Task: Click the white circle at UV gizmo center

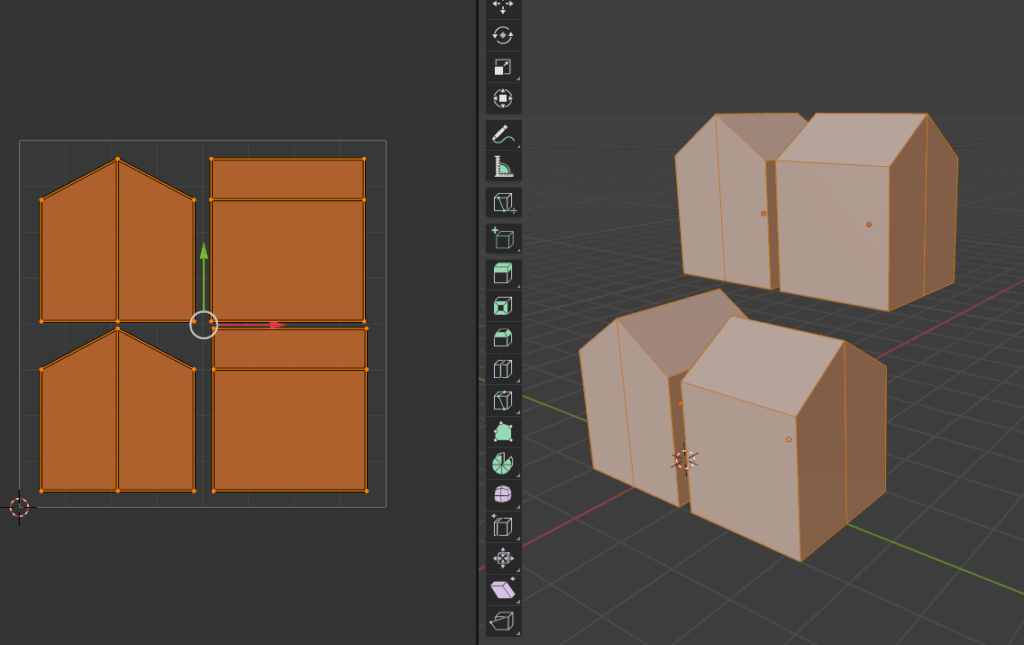Action: (x=204, y=324)
